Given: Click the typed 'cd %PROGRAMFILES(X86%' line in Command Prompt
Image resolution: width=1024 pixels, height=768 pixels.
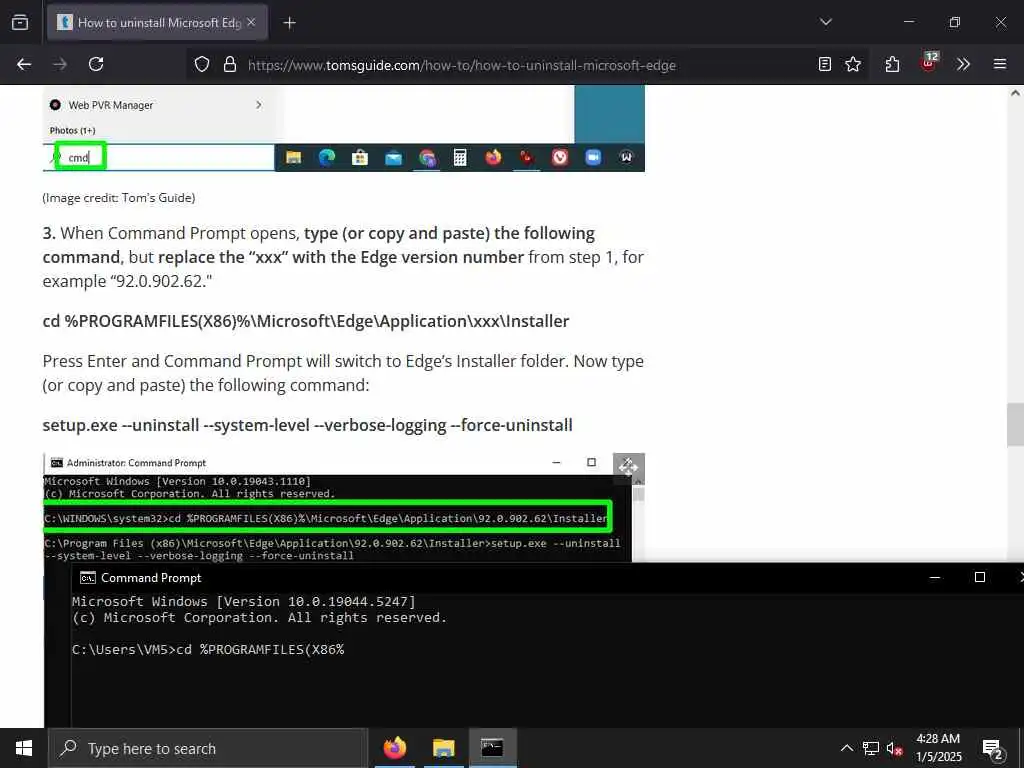Looking at the screenshot, I should click(x=208, y=649).
